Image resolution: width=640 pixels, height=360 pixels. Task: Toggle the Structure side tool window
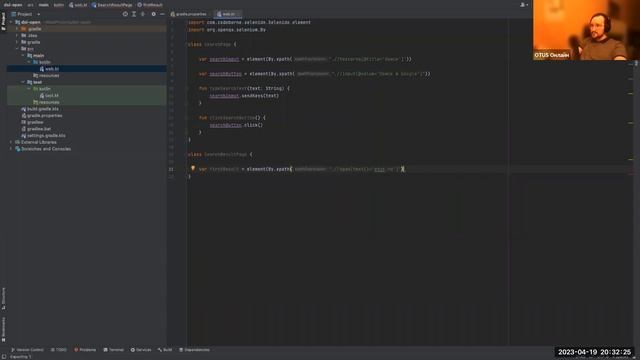point(3,298)
